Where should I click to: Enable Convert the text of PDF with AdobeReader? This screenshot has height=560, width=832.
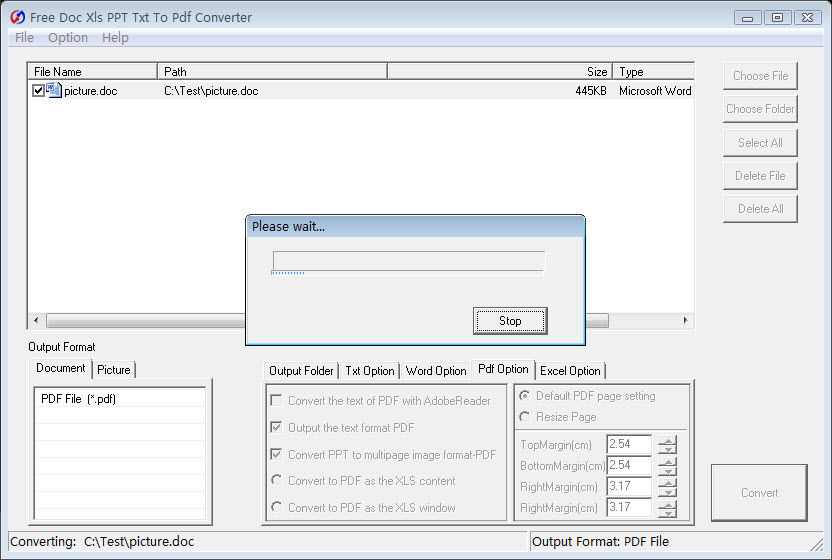(276, 400)
